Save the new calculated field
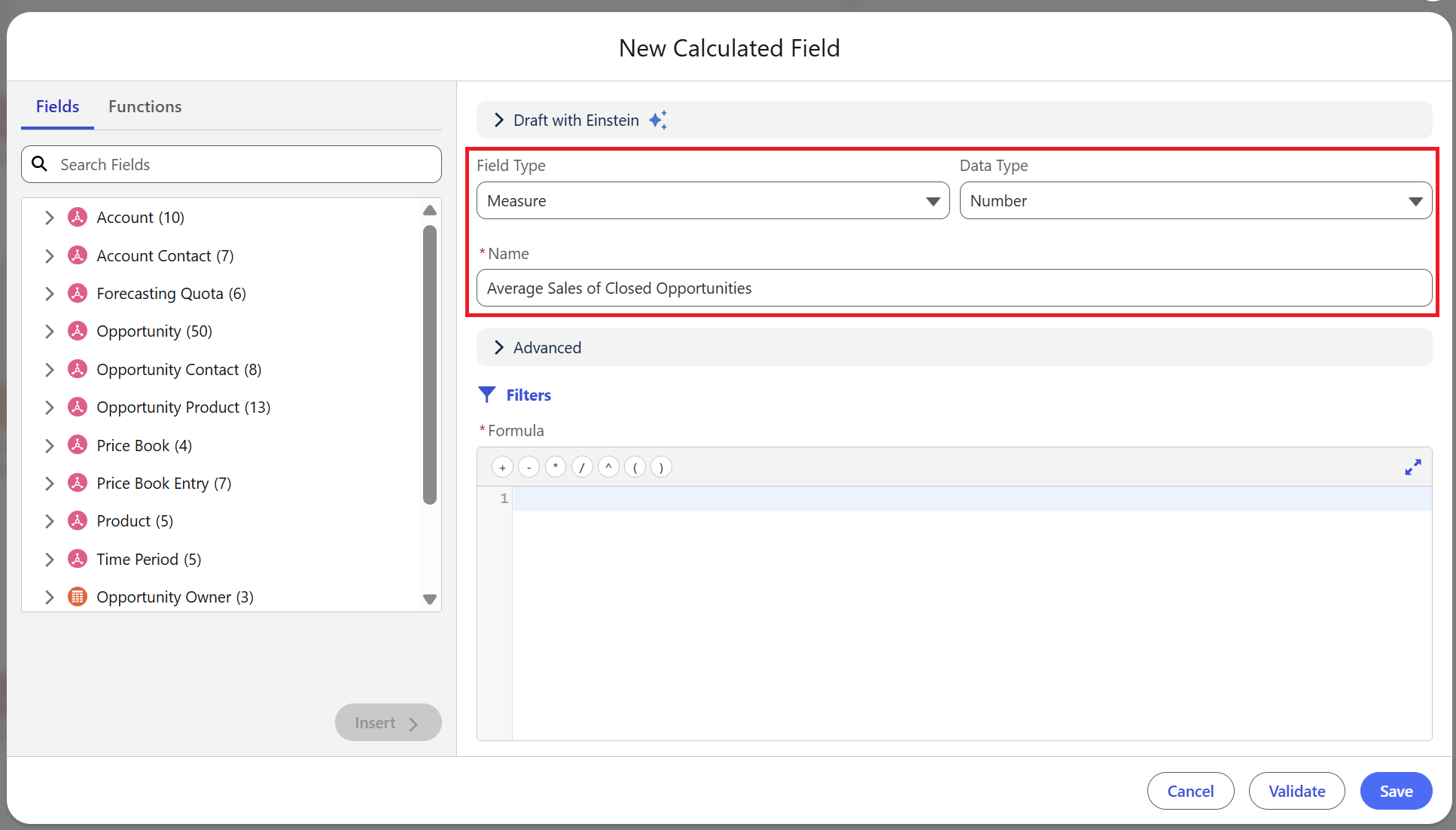1456x830 pixels. pos(1396,791)
